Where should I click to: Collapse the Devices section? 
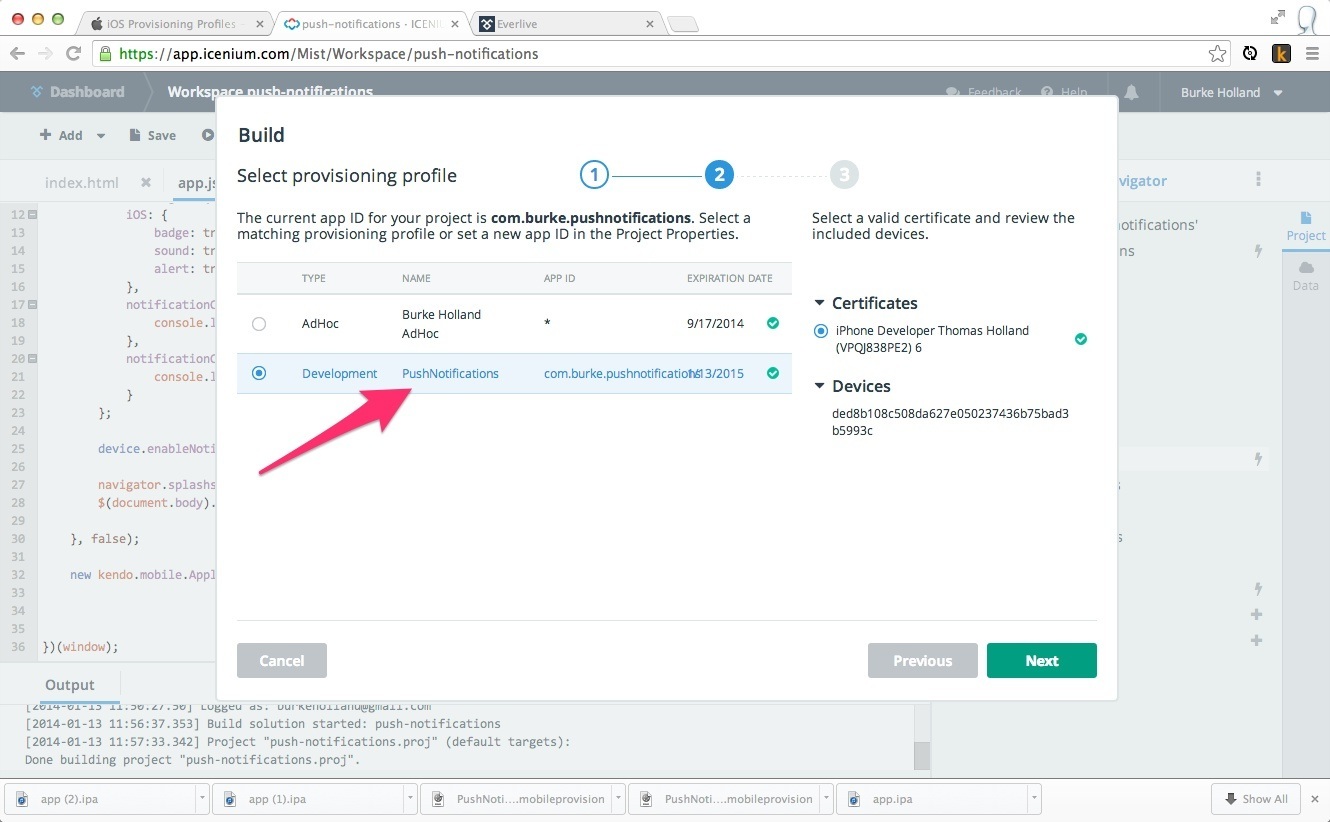tap(820, 386)
